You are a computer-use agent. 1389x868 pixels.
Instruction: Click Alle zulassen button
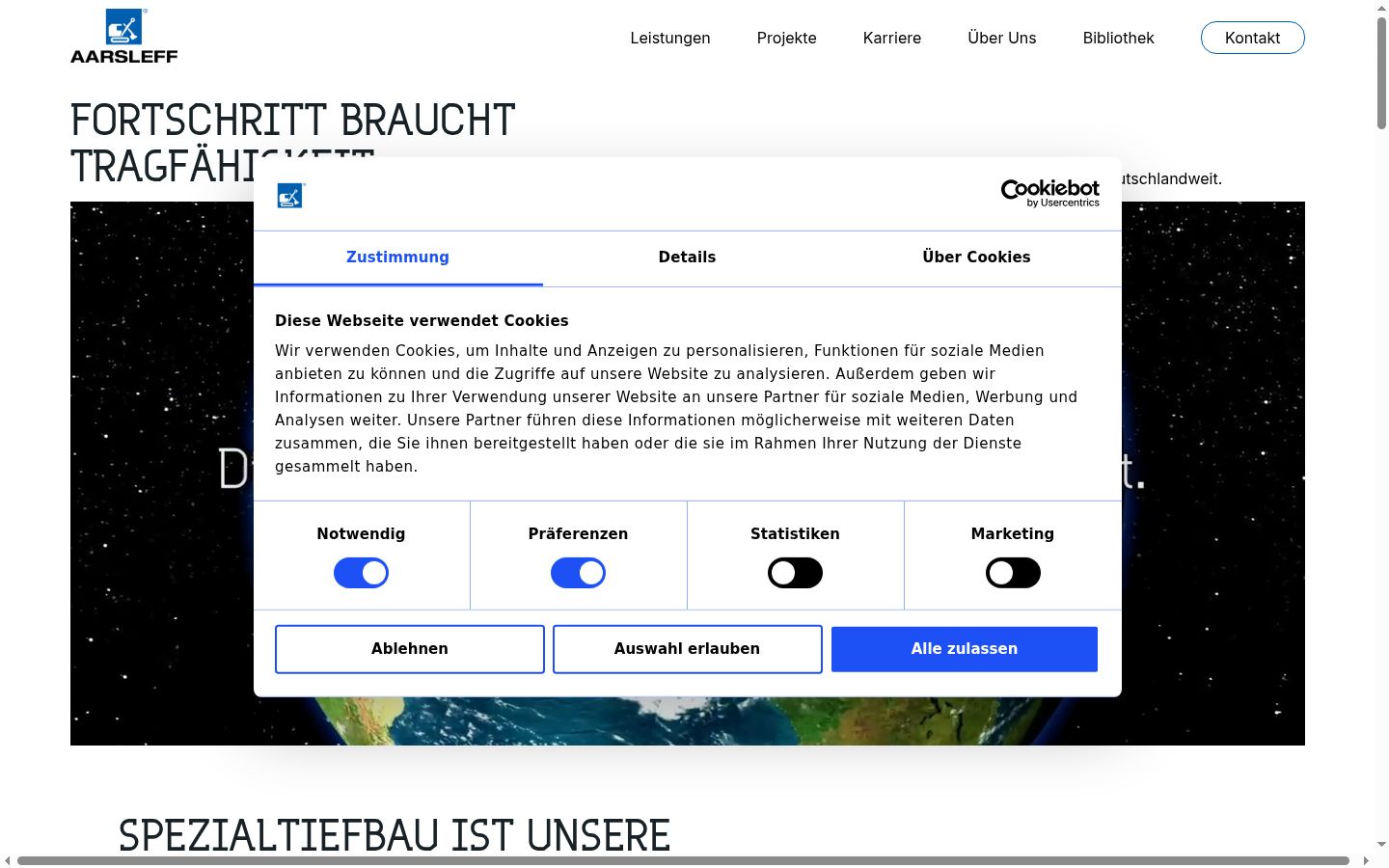(965, 649)
